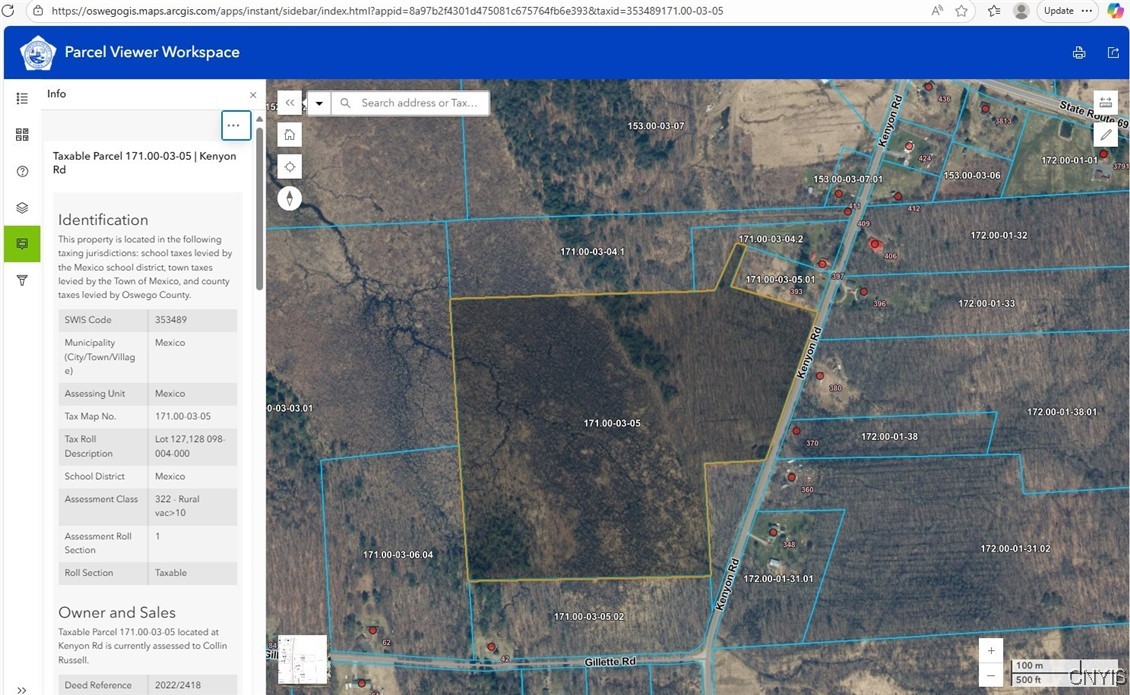
Task: Open the basemap gallery grid icon
Action: tap(22, 135)
